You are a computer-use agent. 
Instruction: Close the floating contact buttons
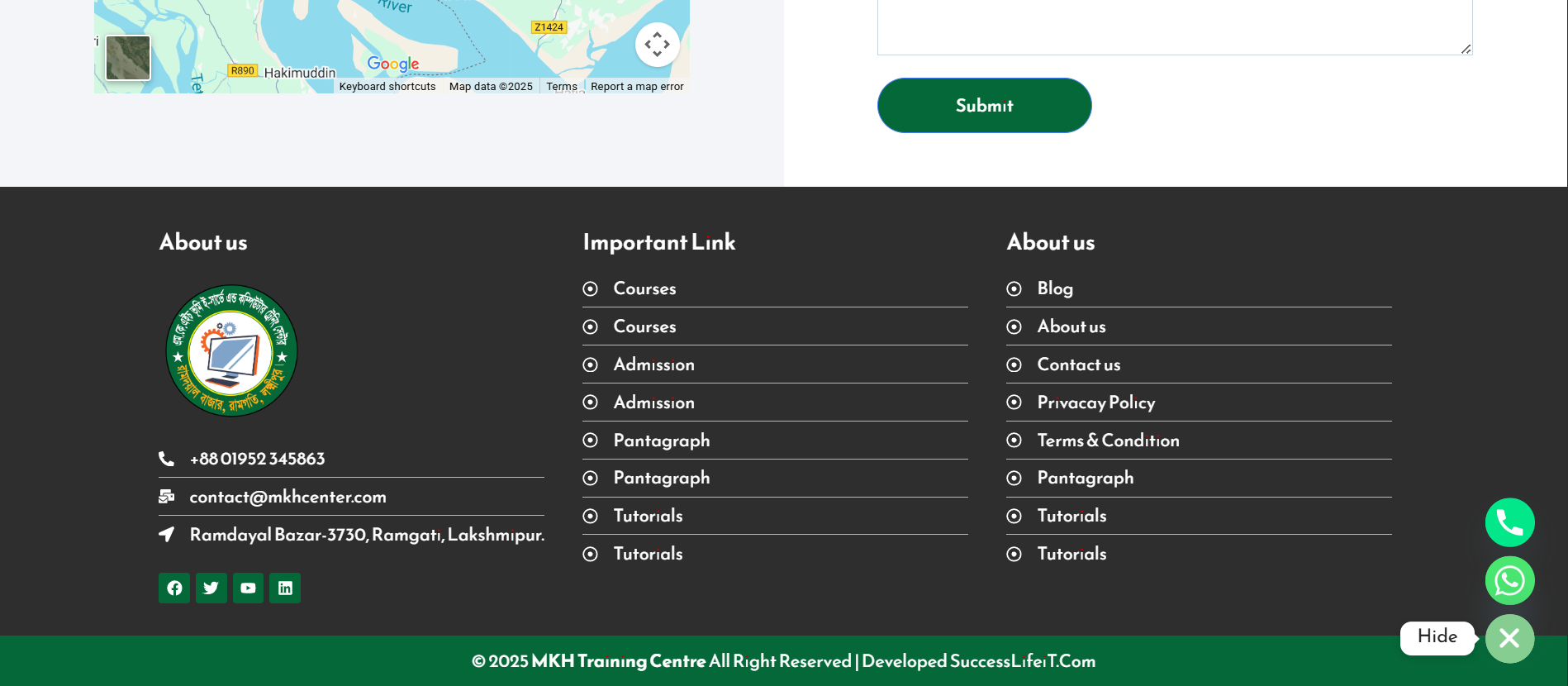(1509, 638)
